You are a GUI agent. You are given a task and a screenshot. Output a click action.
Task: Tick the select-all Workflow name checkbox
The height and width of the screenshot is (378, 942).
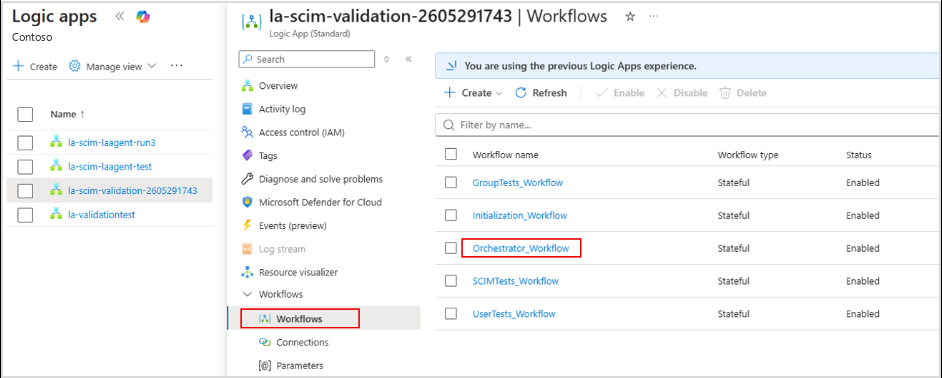451,154
